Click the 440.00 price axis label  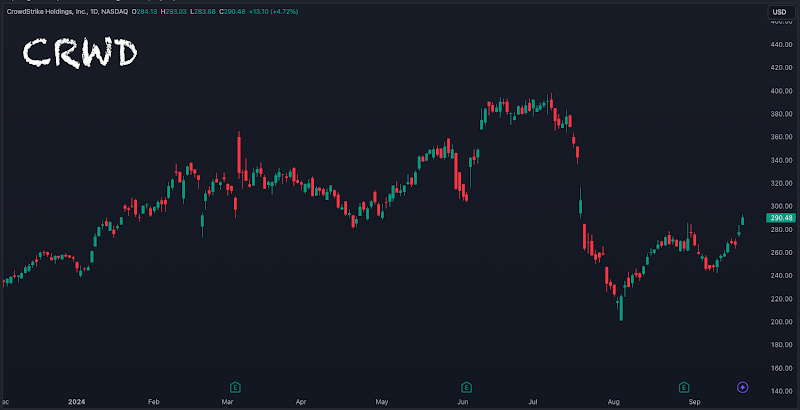(x=782, y=45)
